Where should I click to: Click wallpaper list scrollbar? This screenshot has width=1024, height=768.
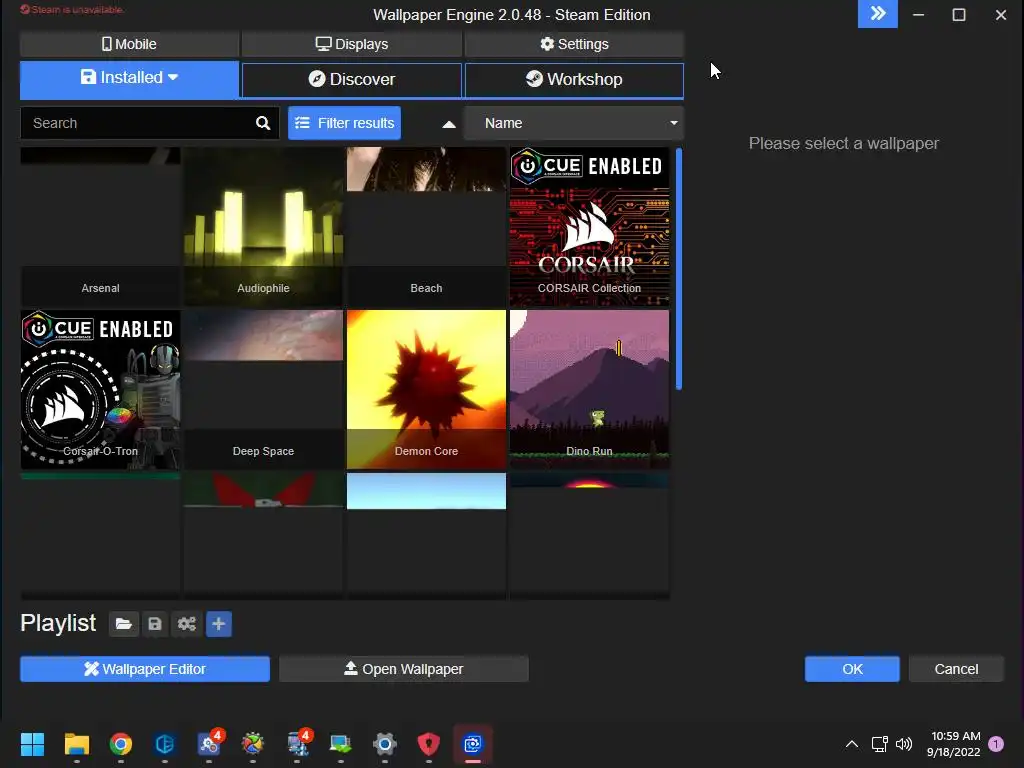(x=679, y=269)
